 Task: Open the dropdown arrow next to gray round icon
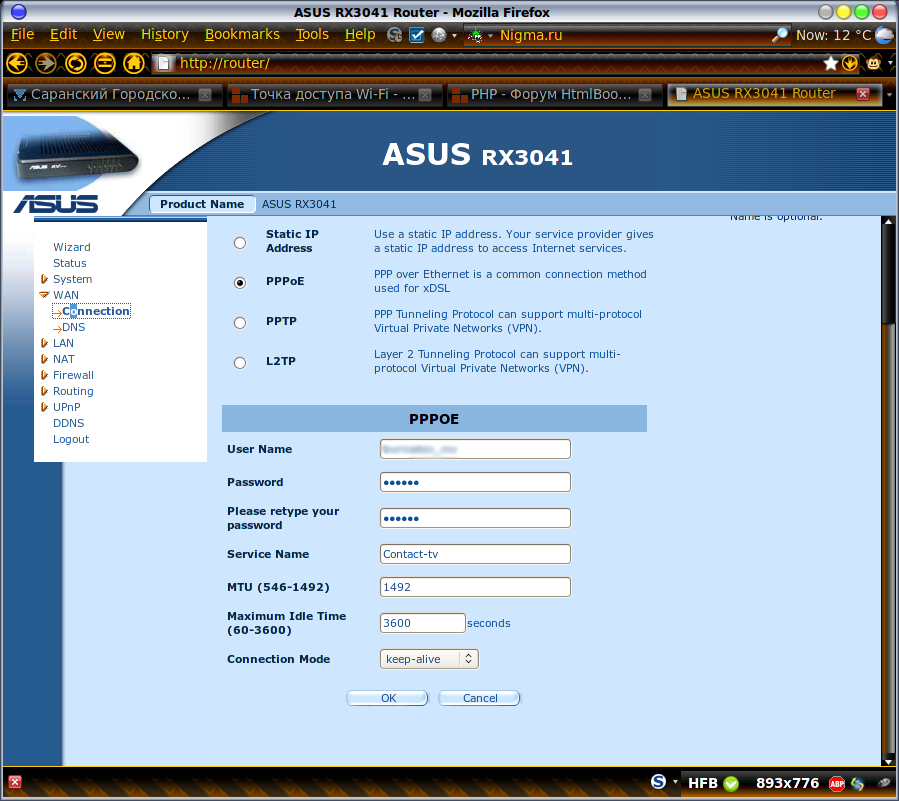click(x=454, y=36)
